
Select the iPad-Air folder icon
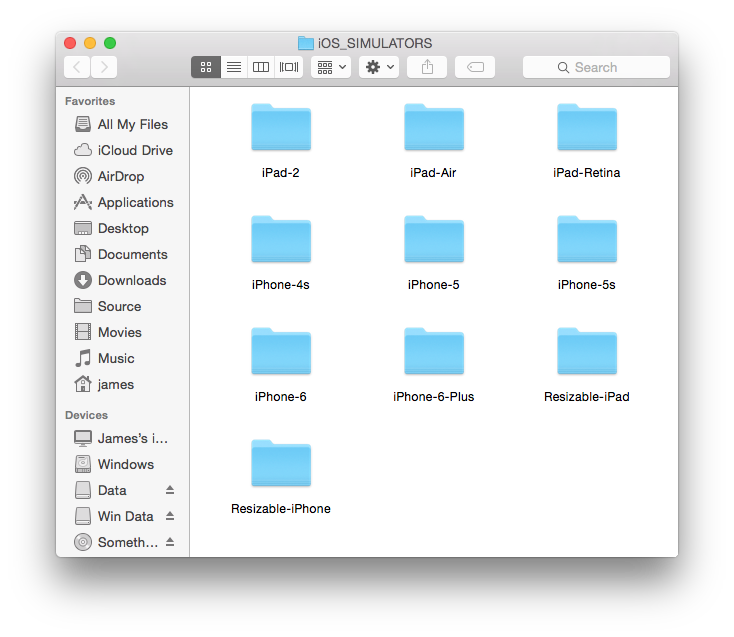click(434, 127)
